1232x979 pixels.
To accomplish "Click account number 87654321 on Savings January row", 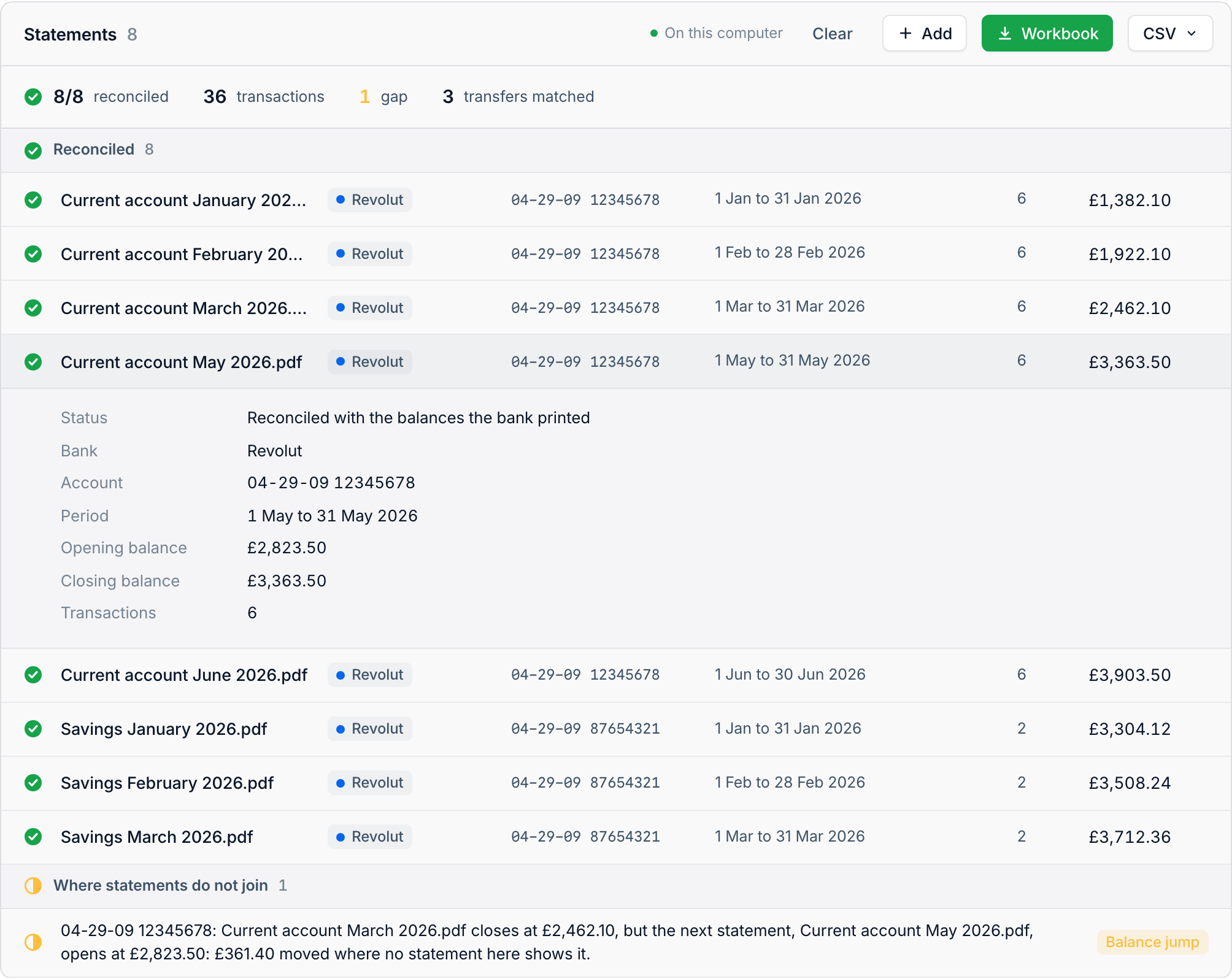I will pos(625,729).
